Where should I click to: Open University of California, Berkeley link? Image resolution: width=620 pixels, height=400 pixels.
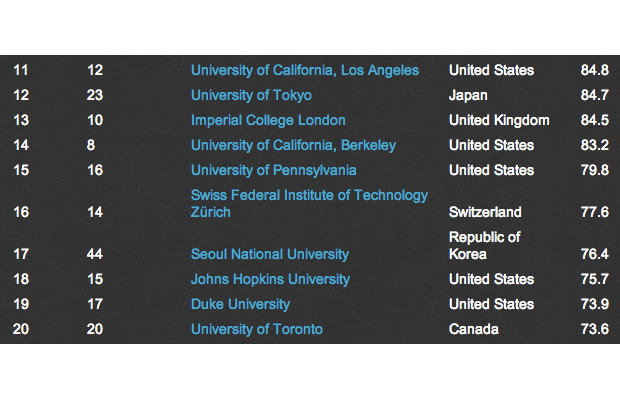coord(293,145)
